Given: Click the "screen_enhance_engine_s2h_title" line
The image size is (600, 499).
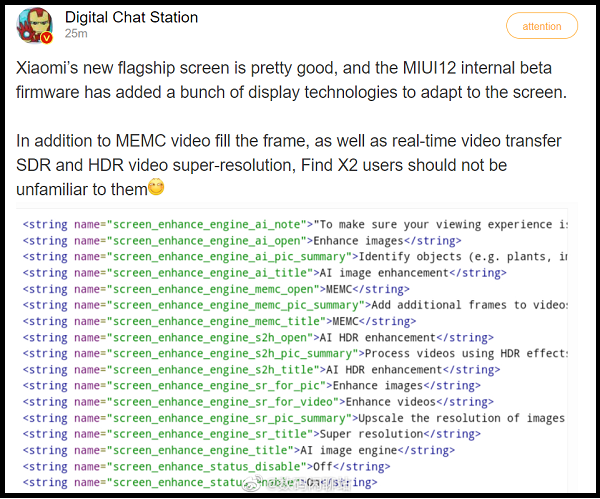Looking at the screenshot, I should (261, 370).
